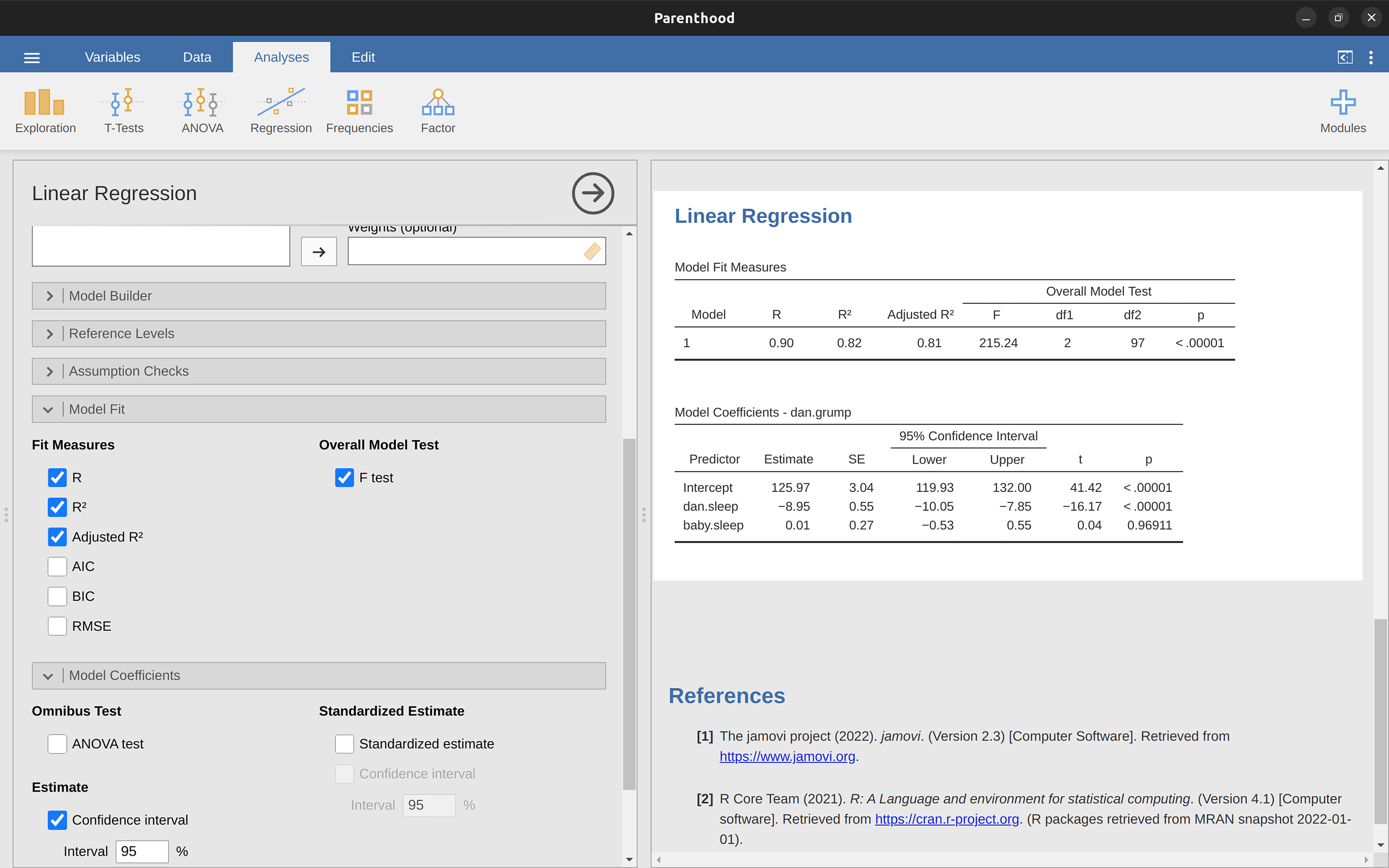Enable the RMSE fit measure

pos(57,626)
